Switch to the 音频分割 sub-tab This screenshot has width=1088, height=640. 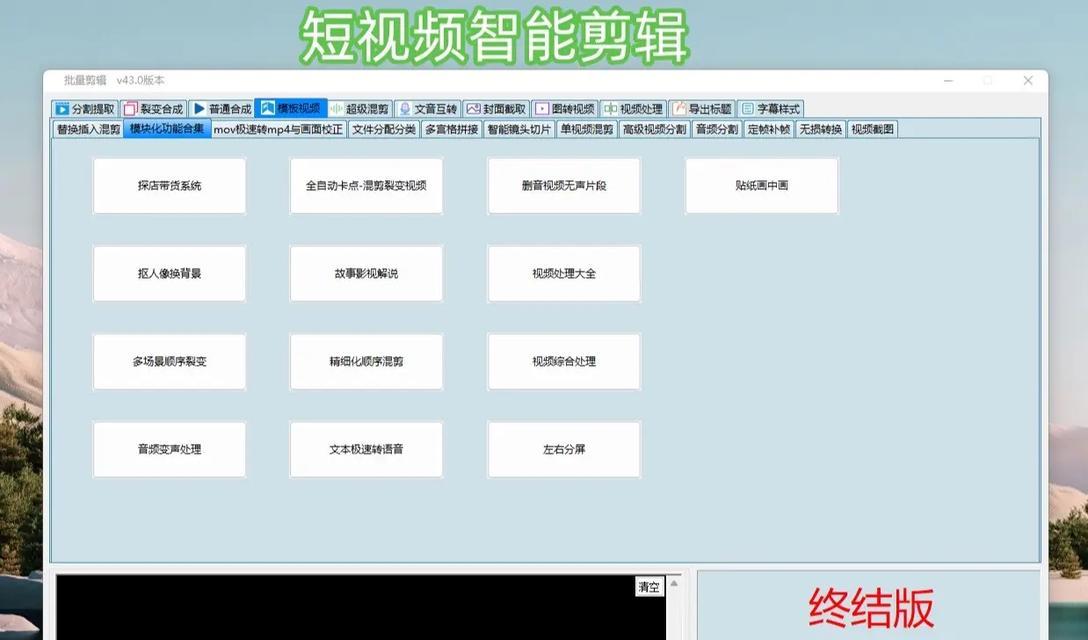point(717,129)
